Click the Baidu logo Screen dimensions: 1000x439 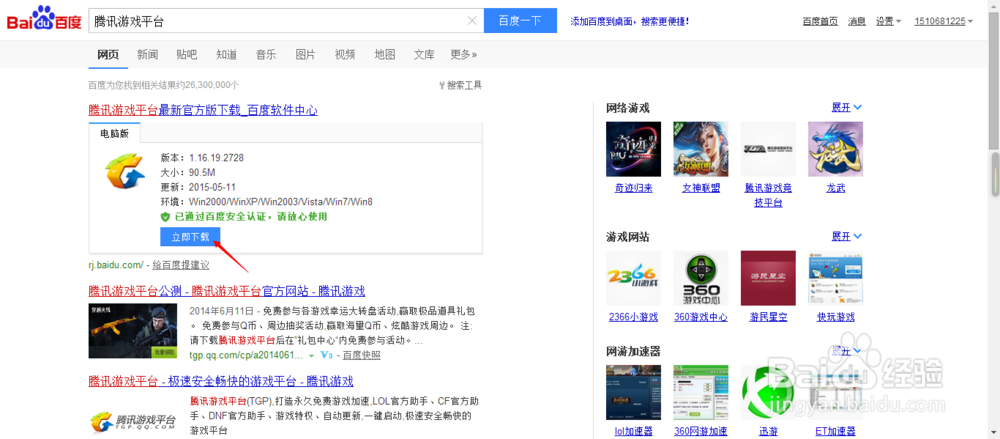pyautogui.click(x=45, y=19)
